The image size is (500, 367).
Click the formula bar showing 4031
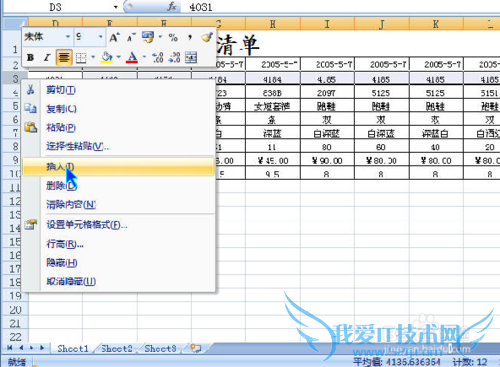coord(340,7)
